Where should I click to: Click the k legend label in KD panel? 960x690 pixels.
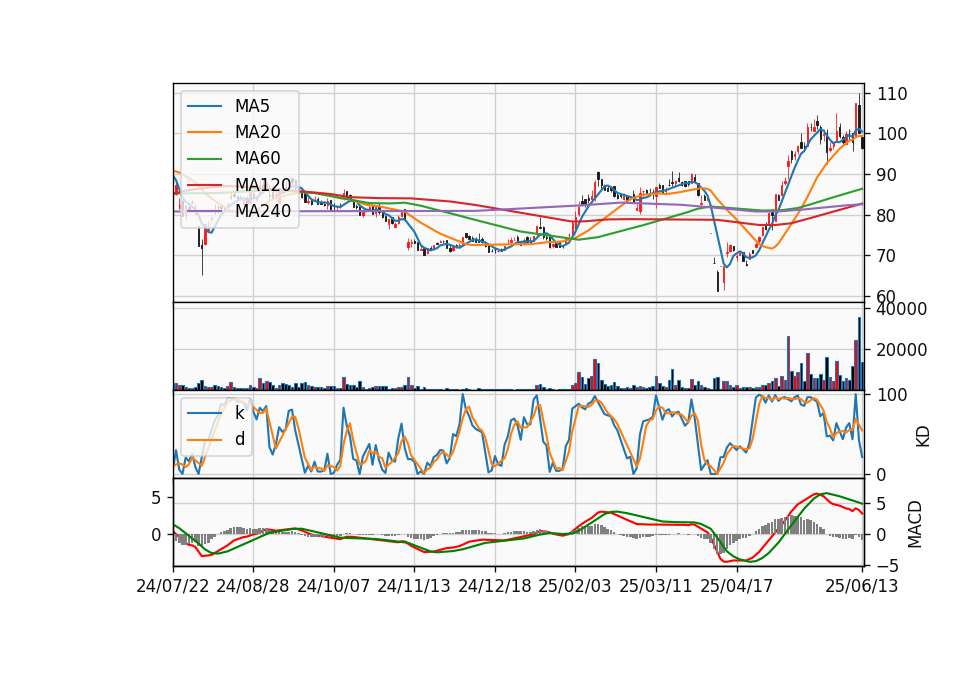point(239,413)
